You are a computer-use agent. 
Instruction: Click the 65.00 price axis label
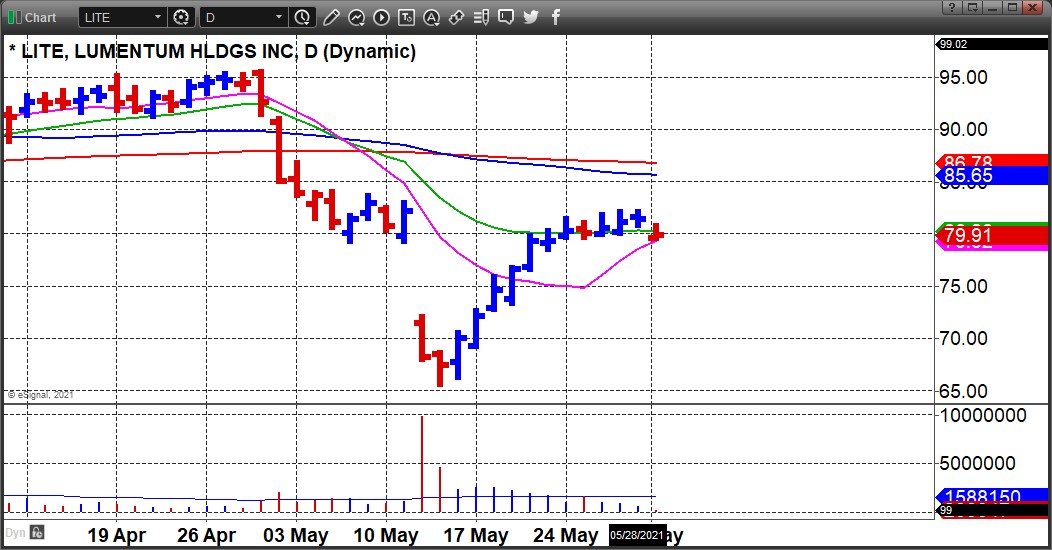tap(963, 391)
